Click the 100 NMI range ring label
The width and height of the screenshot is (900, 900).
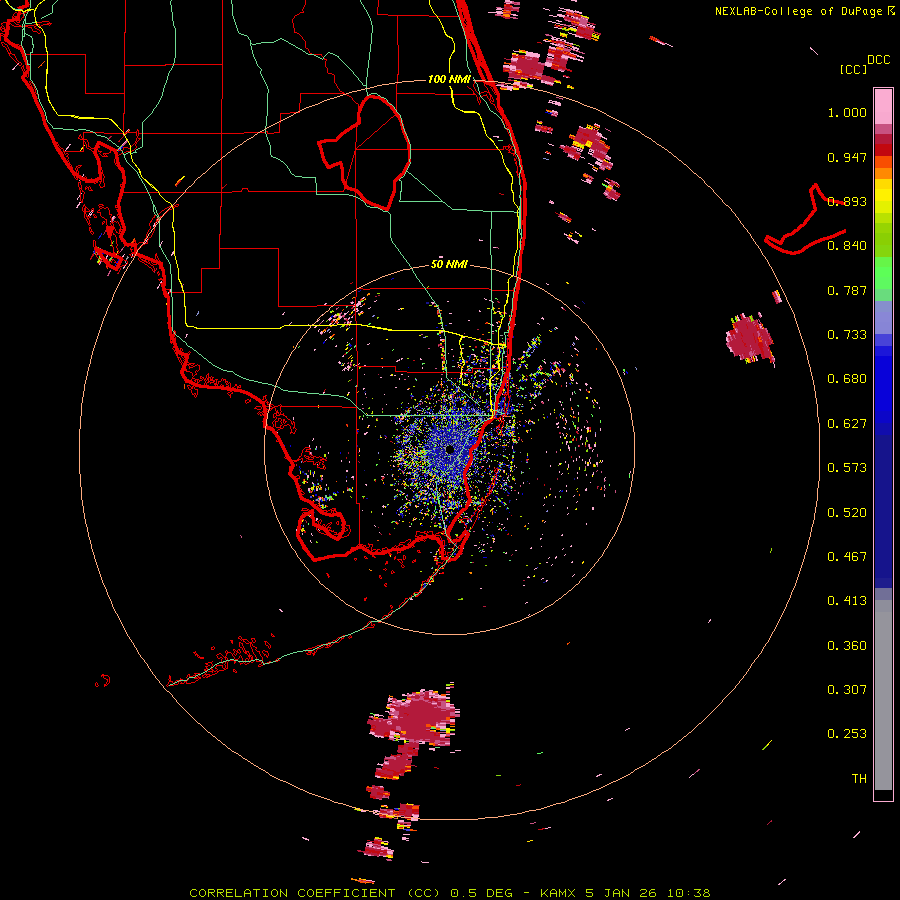pyautogui.click(x=449, y=79)
